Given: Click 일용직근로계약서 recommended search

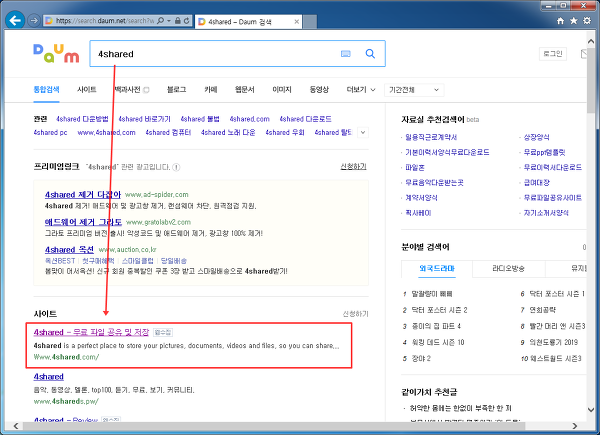Looking at the screenshot, I should [x=431, y=137].
